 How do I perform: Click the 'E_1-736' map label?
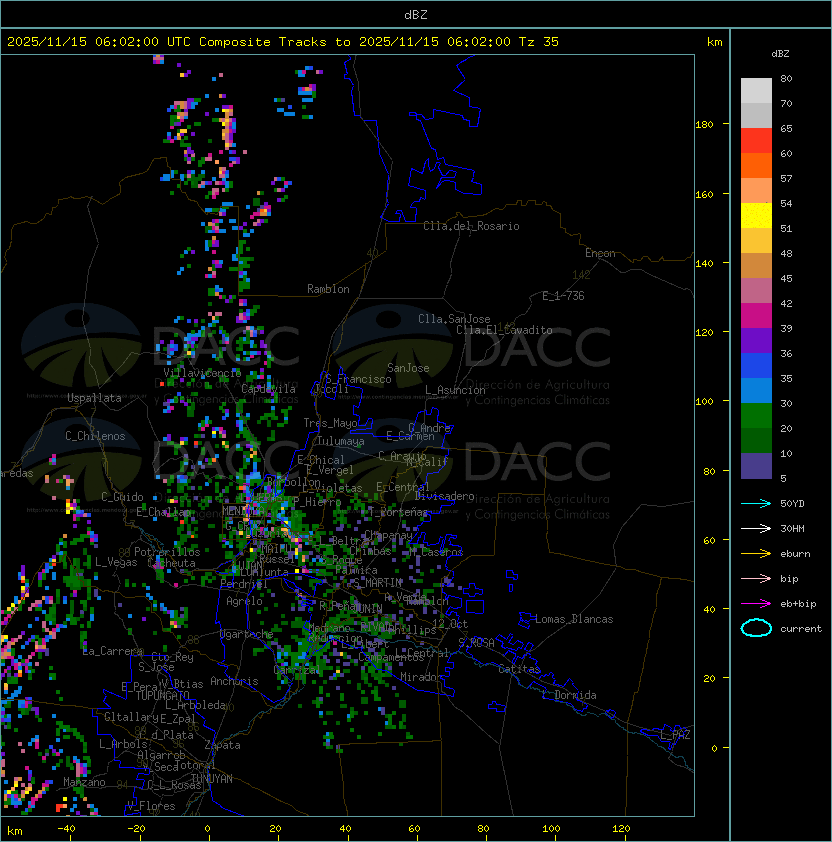click(563, 296)
